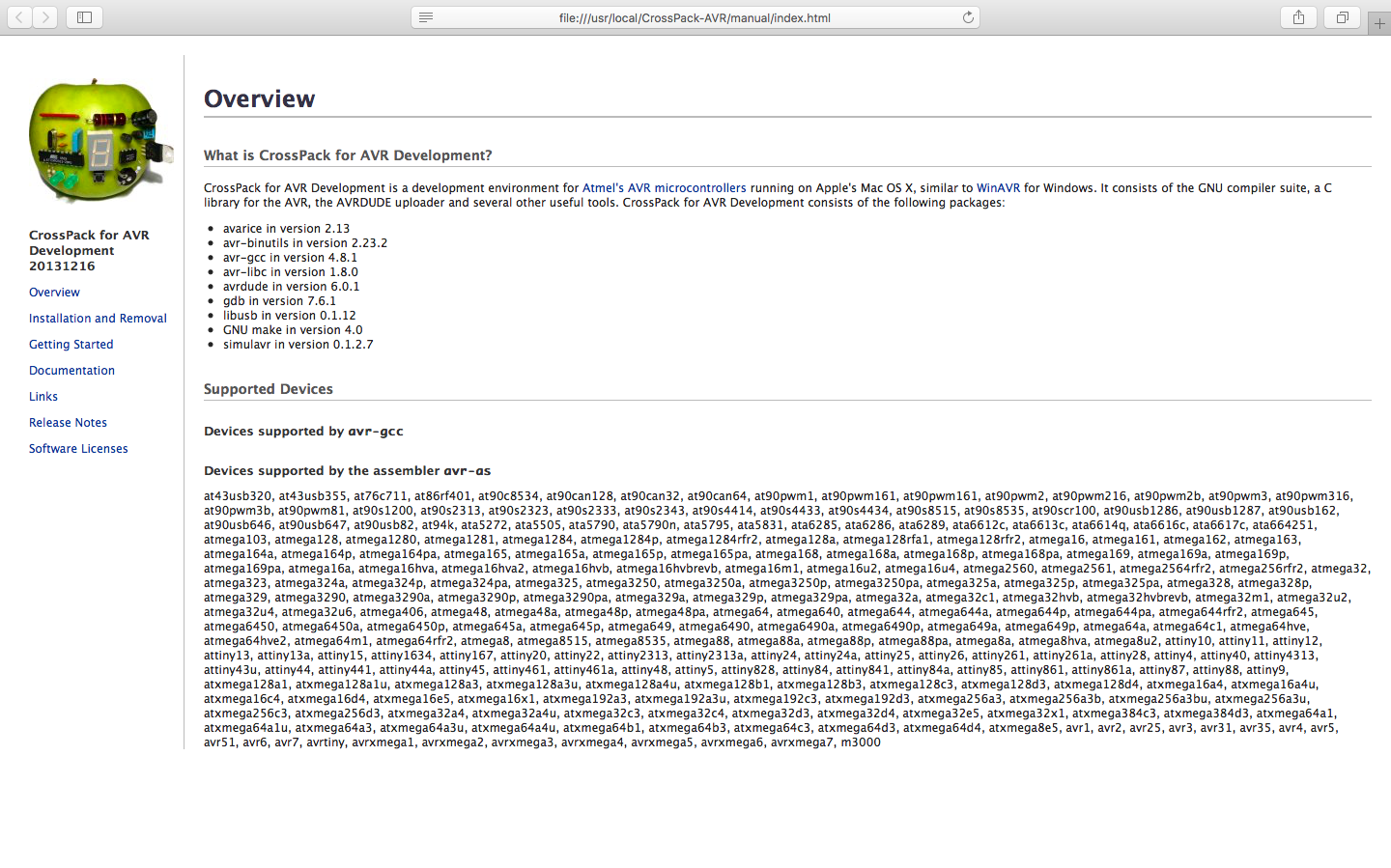Click 'libusb in version 0.1.12' list item

[x=290, y=316]
